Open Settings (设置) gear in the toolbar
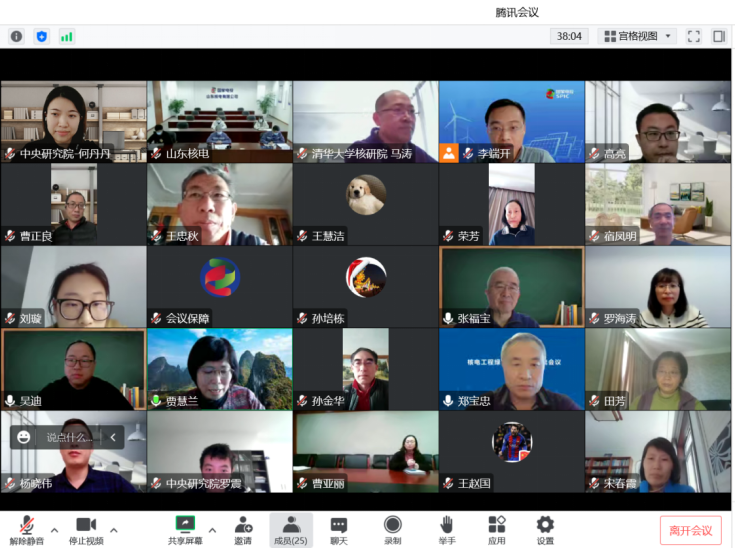Image resolution: width=735 pixels, height=549 pixels. point(545,529)
